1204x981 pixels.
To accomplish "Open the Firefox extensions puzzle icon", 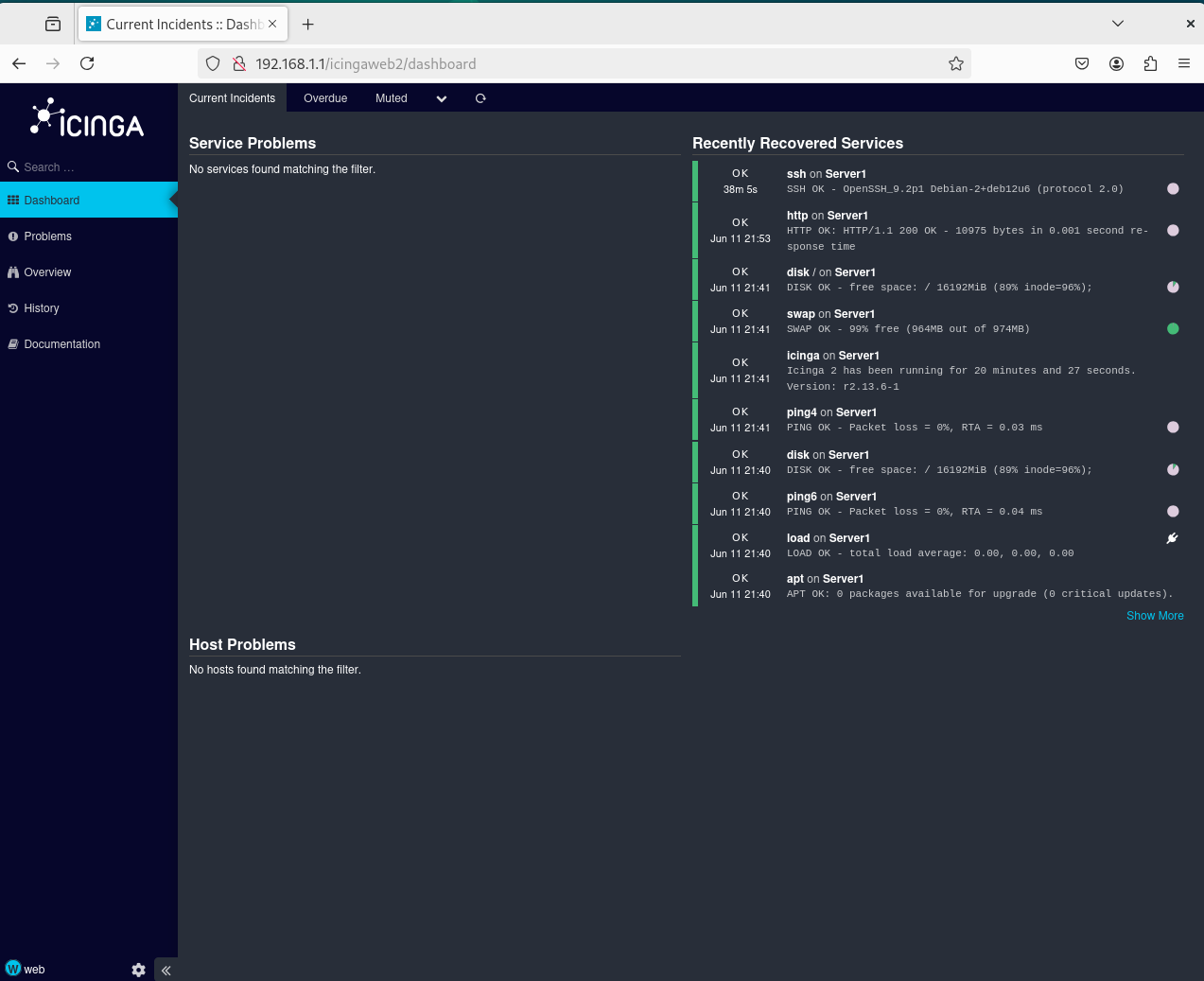I will 1150,63.
